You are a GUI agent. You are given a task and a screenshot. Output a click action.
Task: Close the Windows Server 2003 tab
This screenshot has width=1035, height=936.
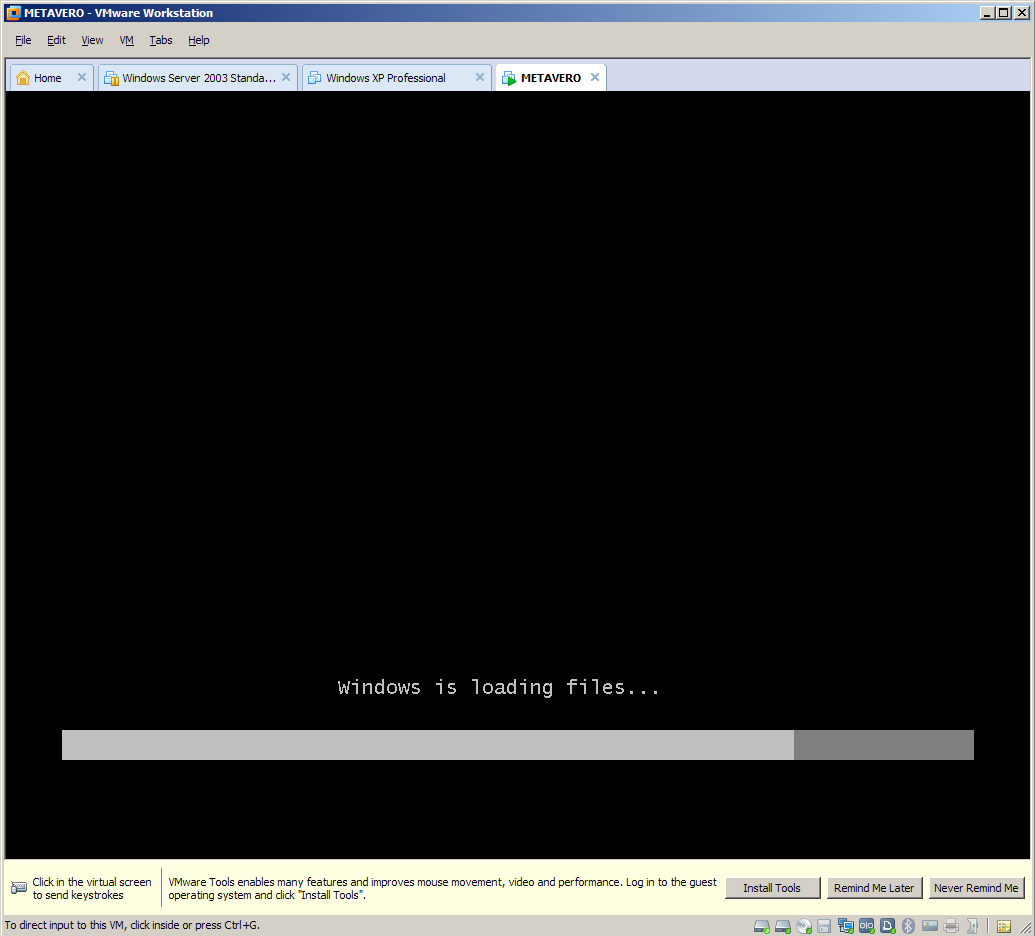point(286,77)
